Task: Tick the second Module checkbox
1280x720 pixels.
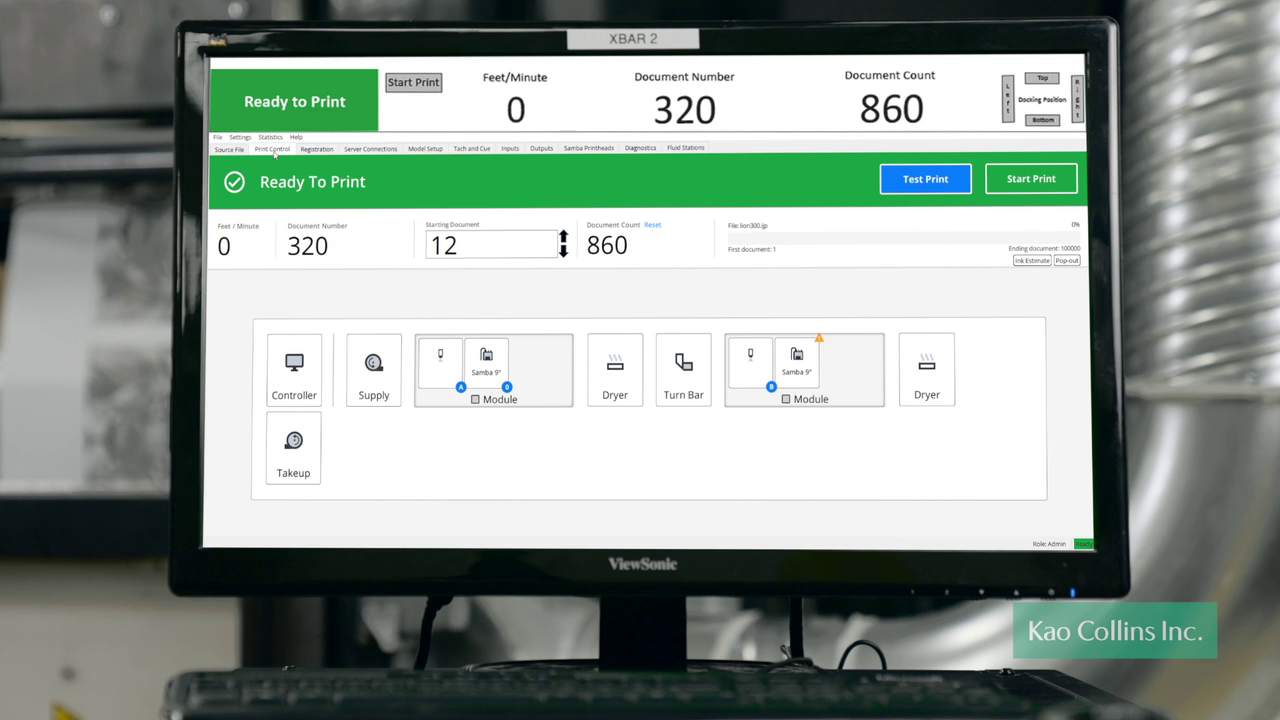Action: coord(786,399)
